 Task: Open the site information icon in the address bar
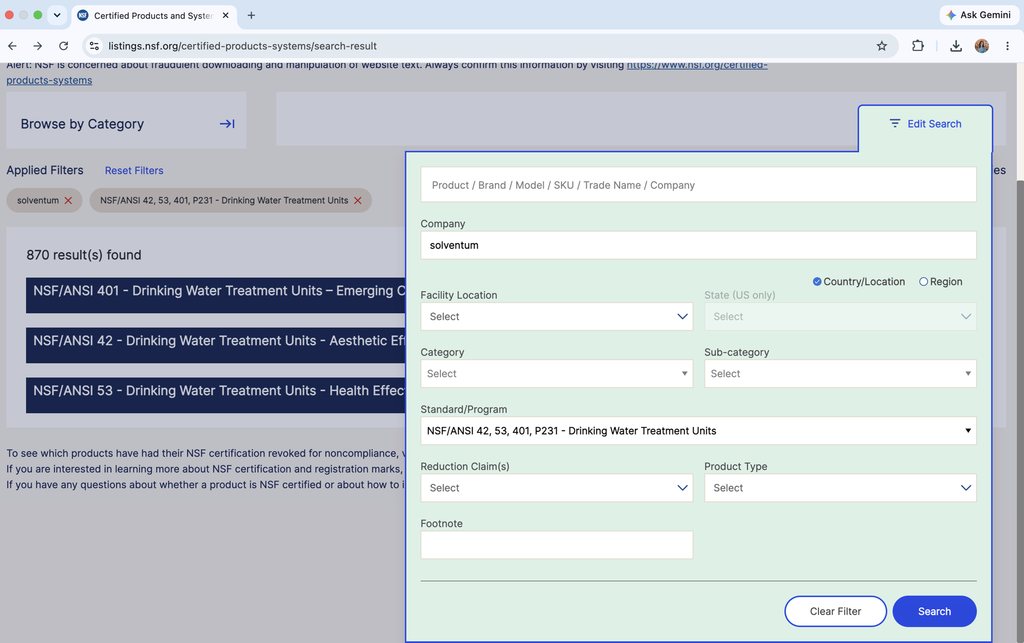(95, 46)
